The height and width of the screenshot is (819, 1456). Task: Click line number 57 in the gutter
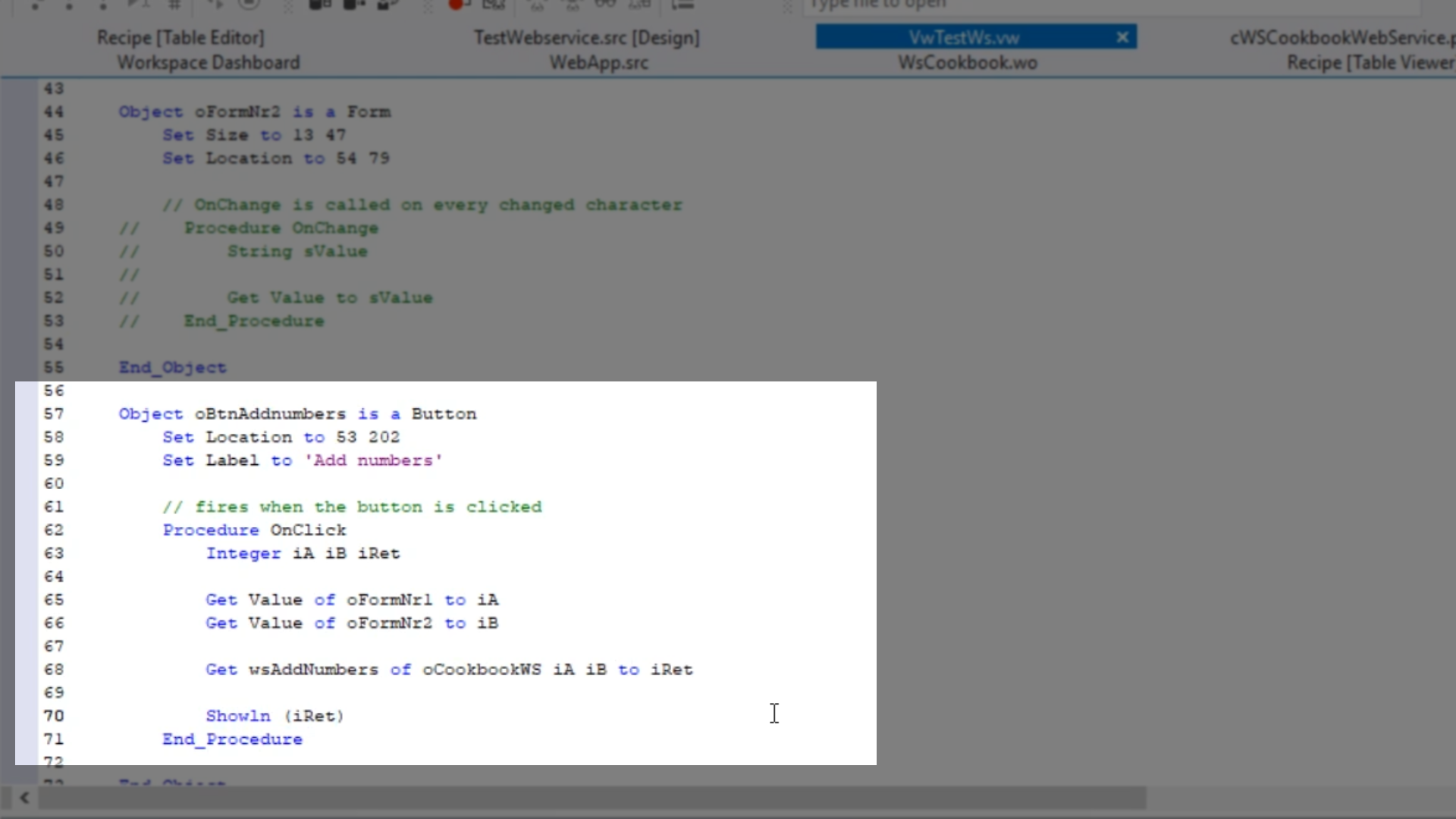54,414
